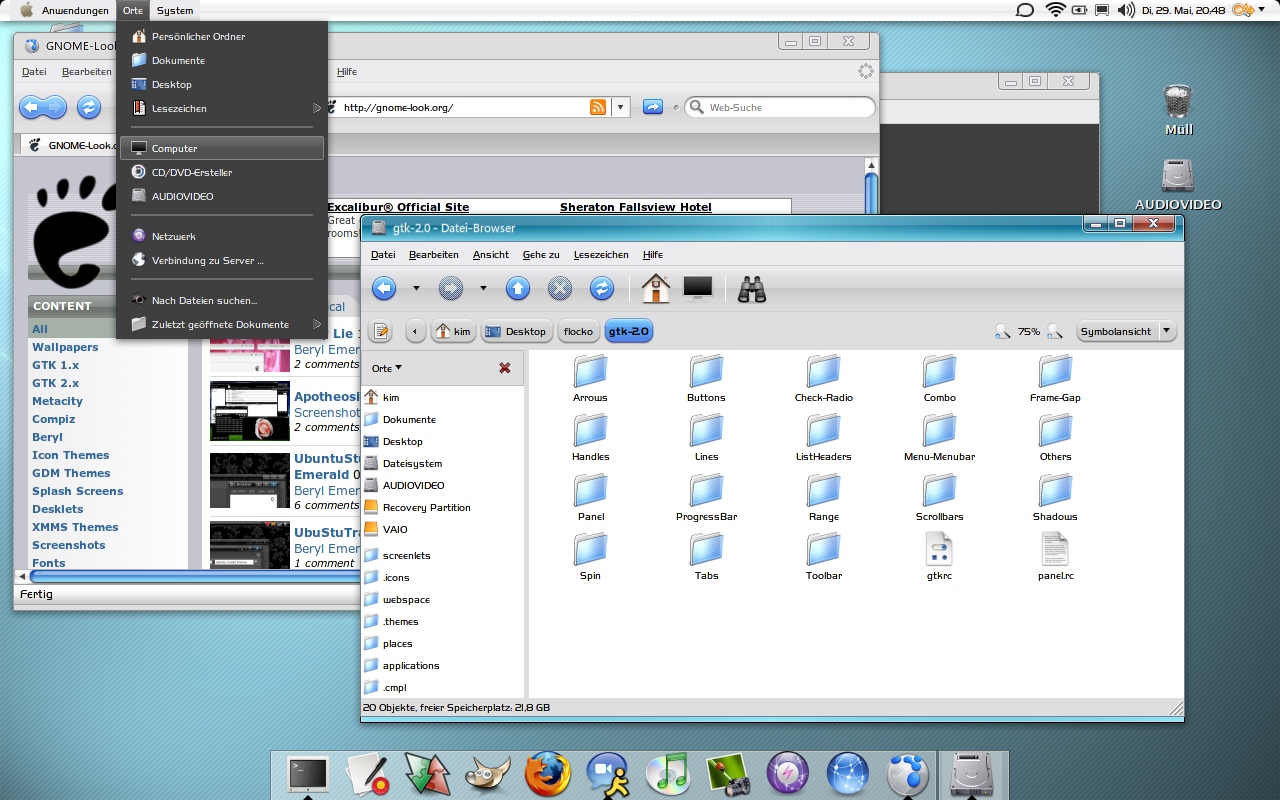
Task: Open the AUDIOVIDEO drive on the desktop
Action: [x=1178, y=184]
